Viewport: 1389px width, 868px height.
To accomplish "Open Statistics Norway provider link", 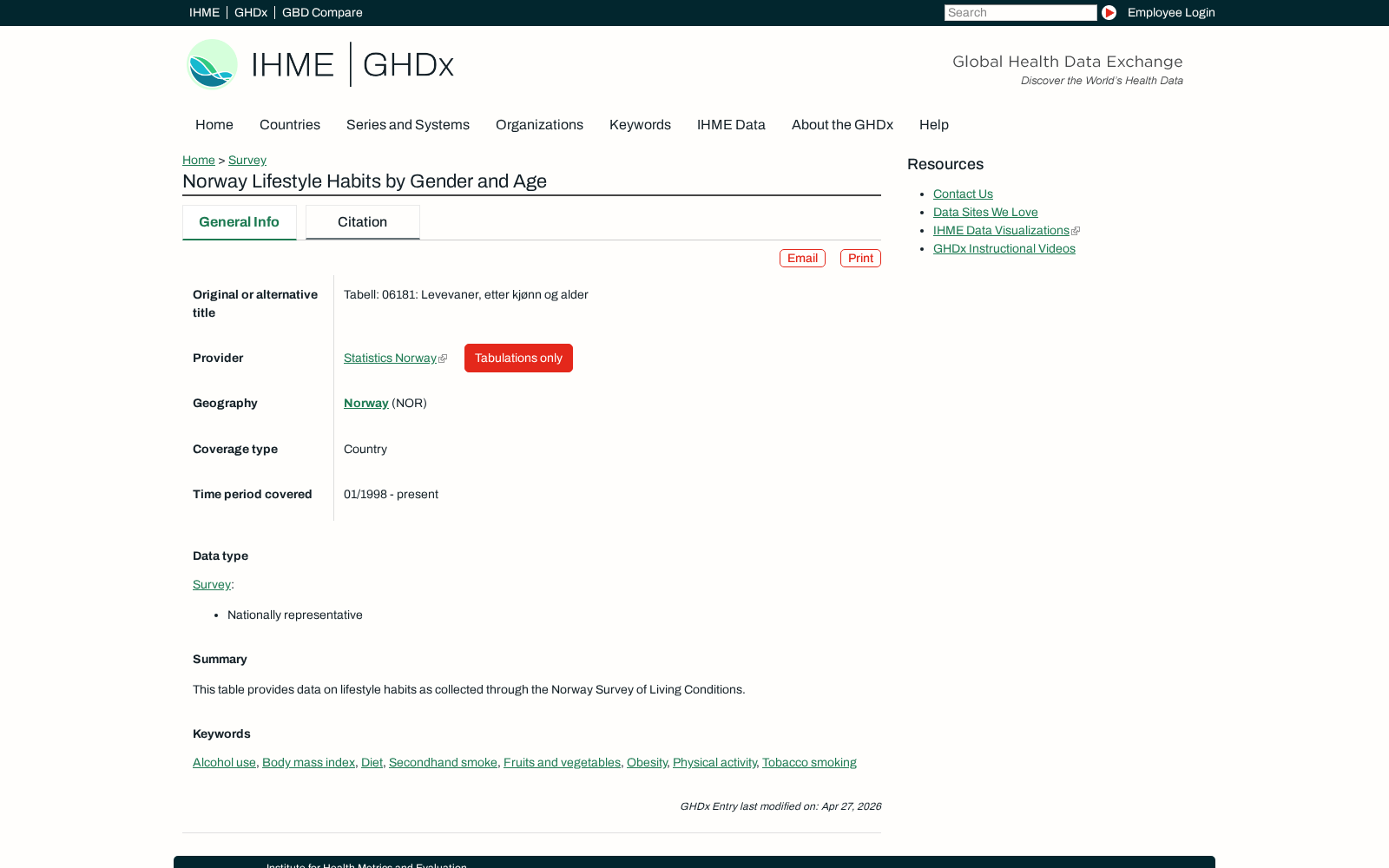I will click(x=390, y=358).
